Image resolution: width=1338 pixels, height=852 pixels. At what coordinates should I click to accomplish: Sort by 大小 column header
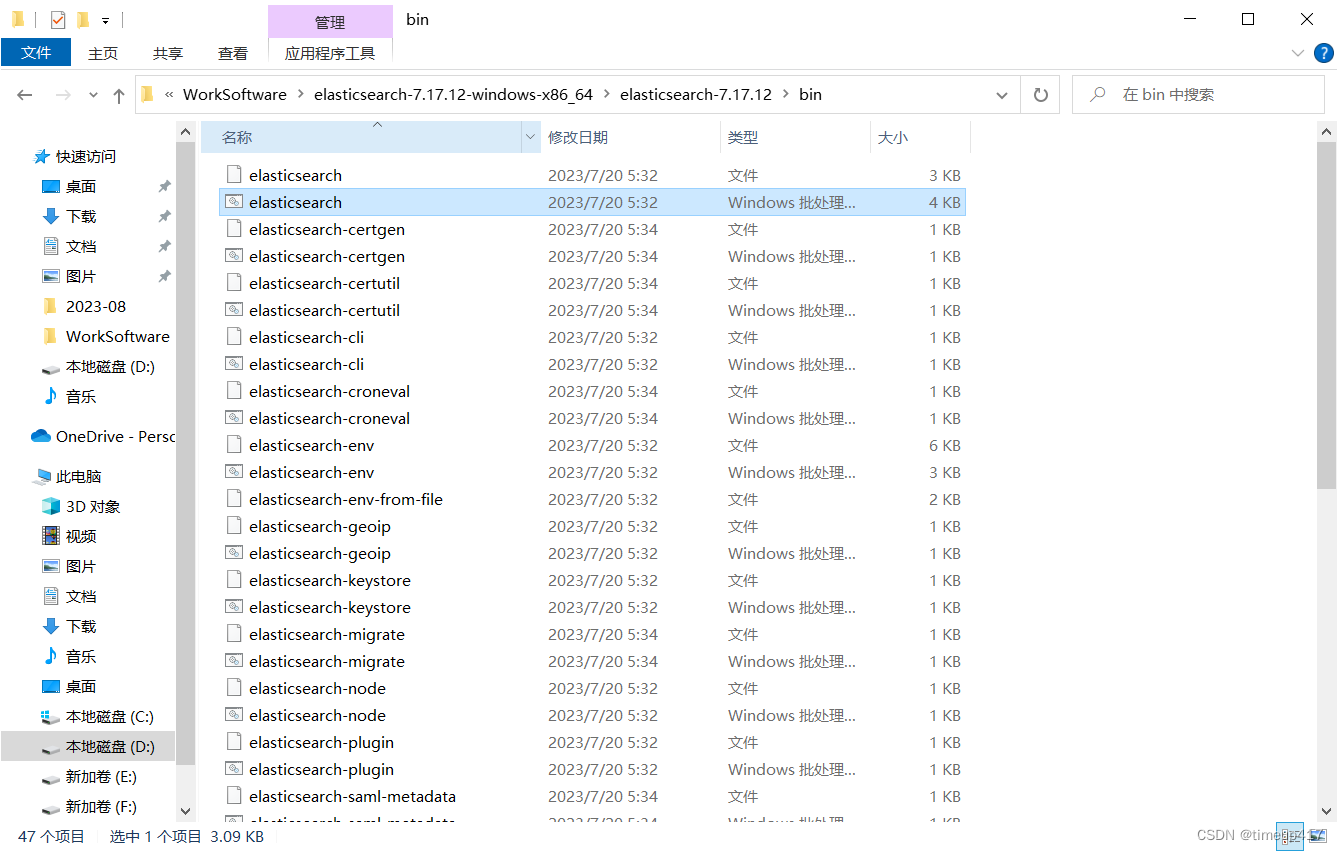(x=920, y=137)
